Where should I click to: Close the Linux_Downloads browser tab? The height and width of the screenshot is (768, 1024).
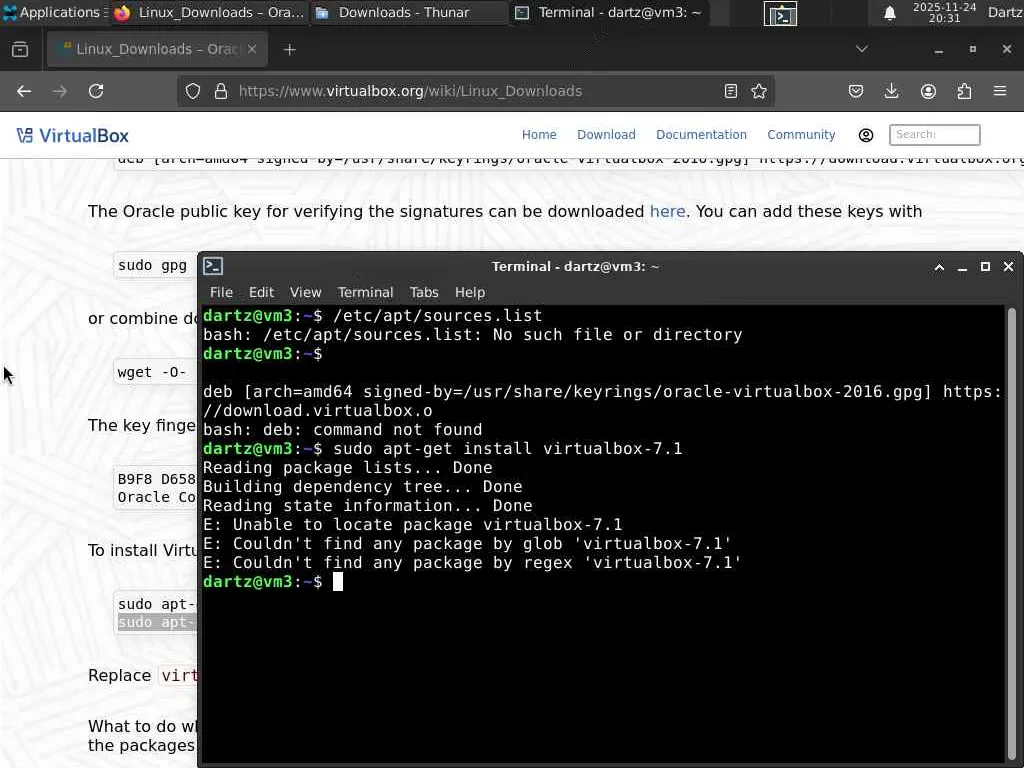click(x=252, y=49)
